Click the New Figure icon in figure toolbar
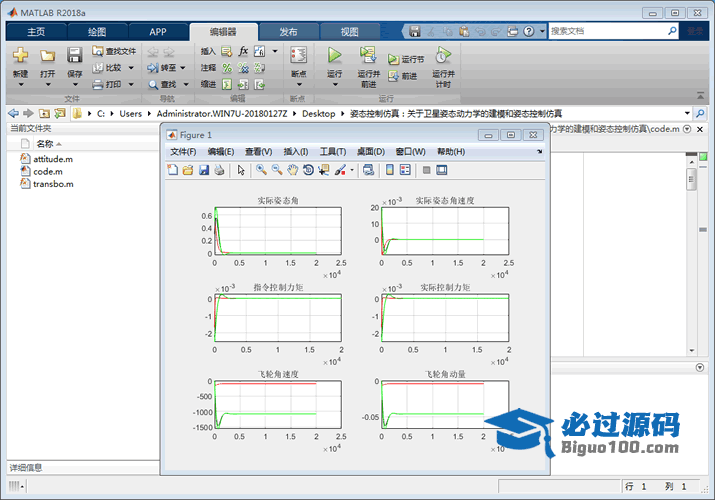This screenshot has width=715, height=500. [172, 170]
